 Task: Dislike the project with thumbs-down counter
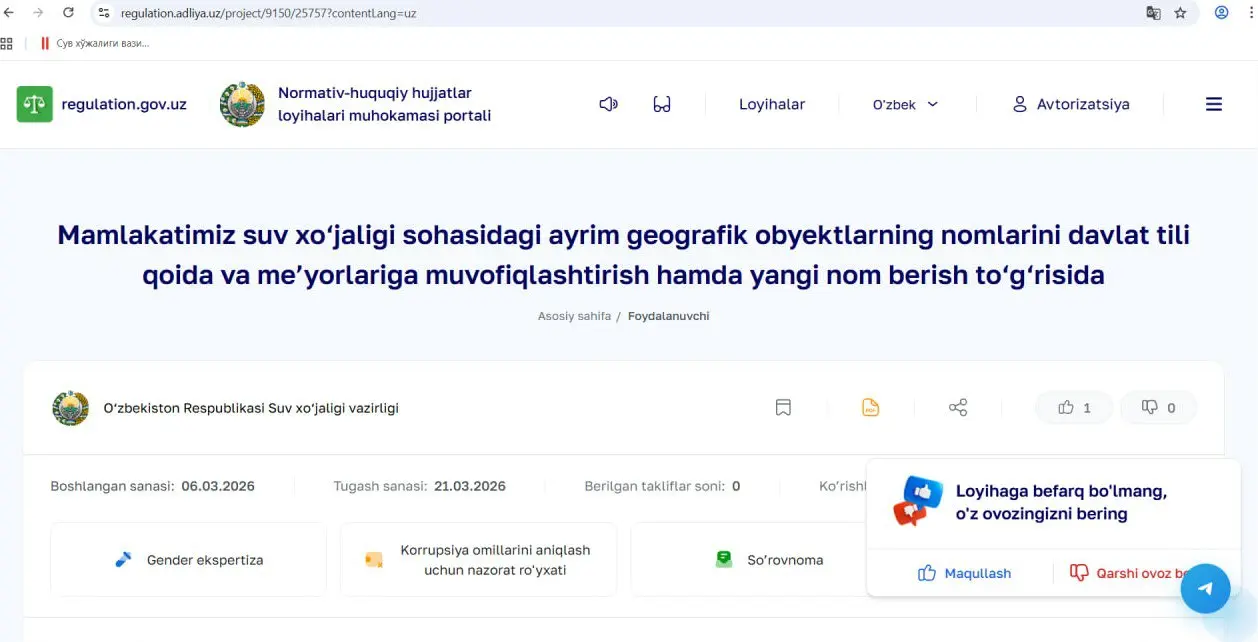(x=1158, y=407)
